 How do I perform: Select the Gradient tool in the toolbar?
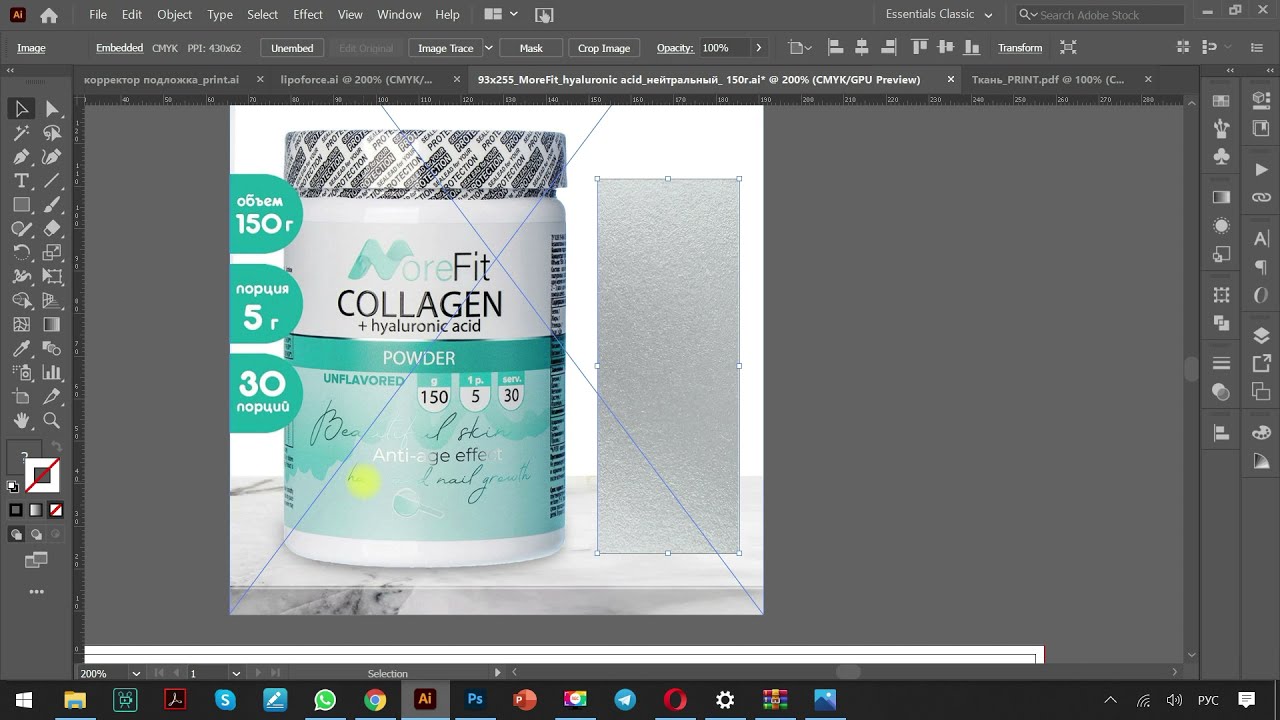[52, 324]
